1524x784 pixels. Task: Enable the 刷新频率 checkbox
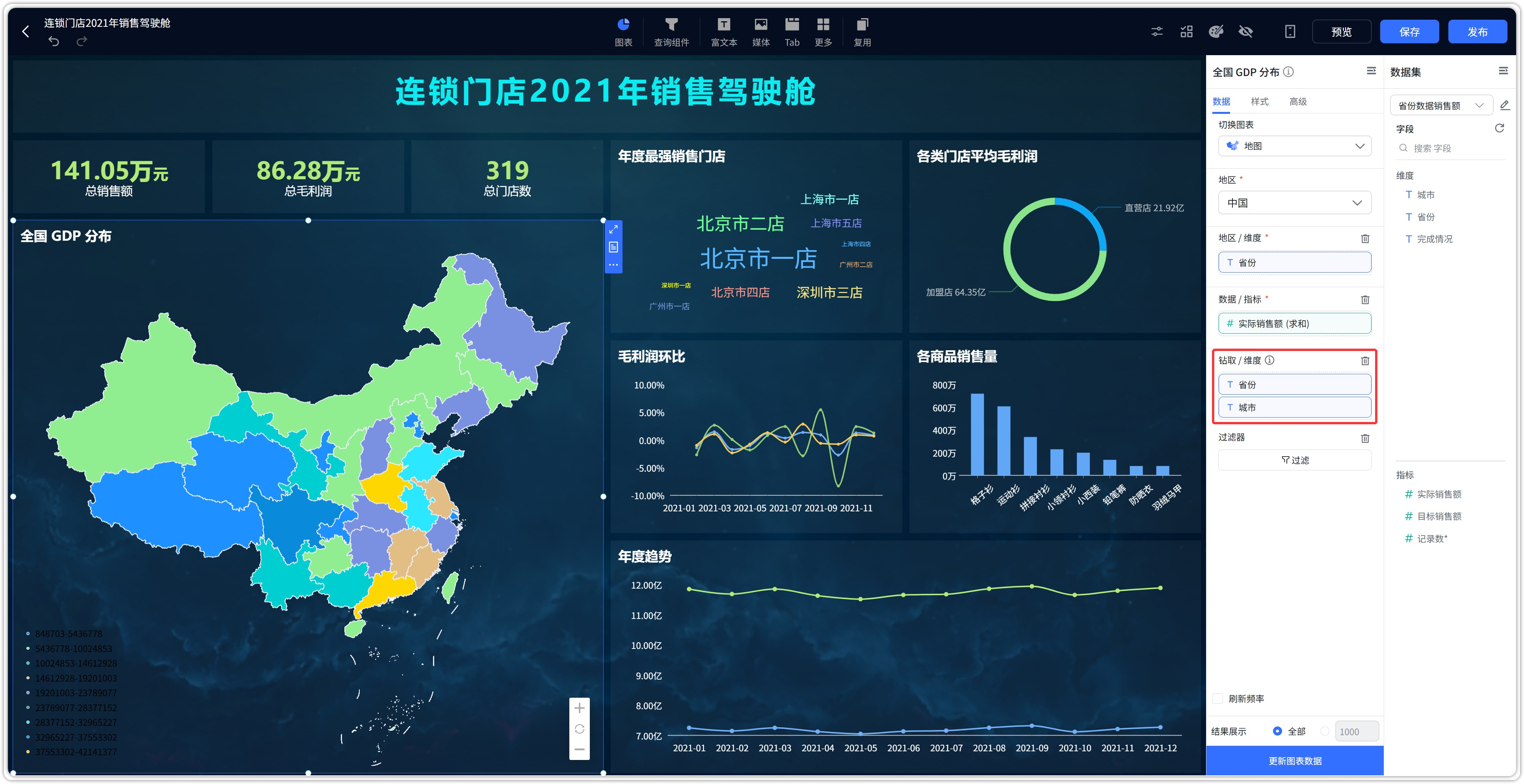[x=1217, y=699]
